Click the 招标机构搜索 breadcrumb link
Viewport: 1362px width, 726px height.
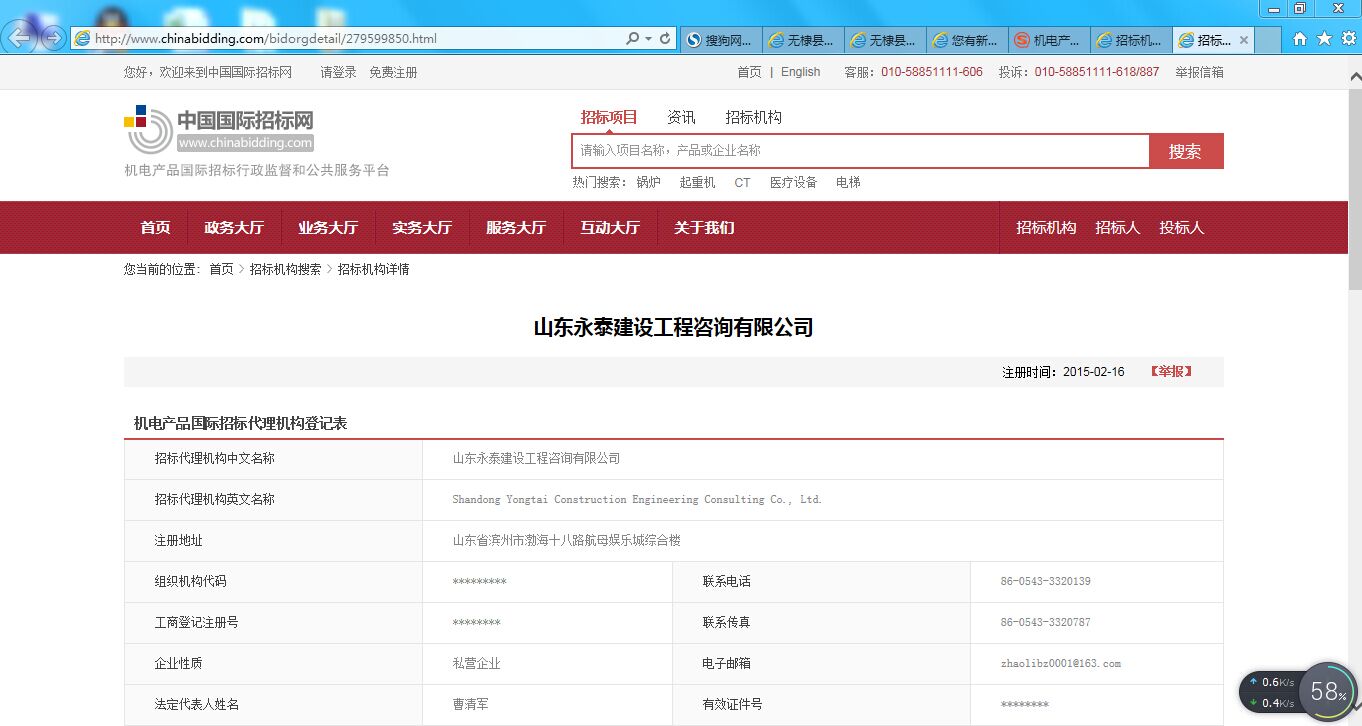point(285,269)
